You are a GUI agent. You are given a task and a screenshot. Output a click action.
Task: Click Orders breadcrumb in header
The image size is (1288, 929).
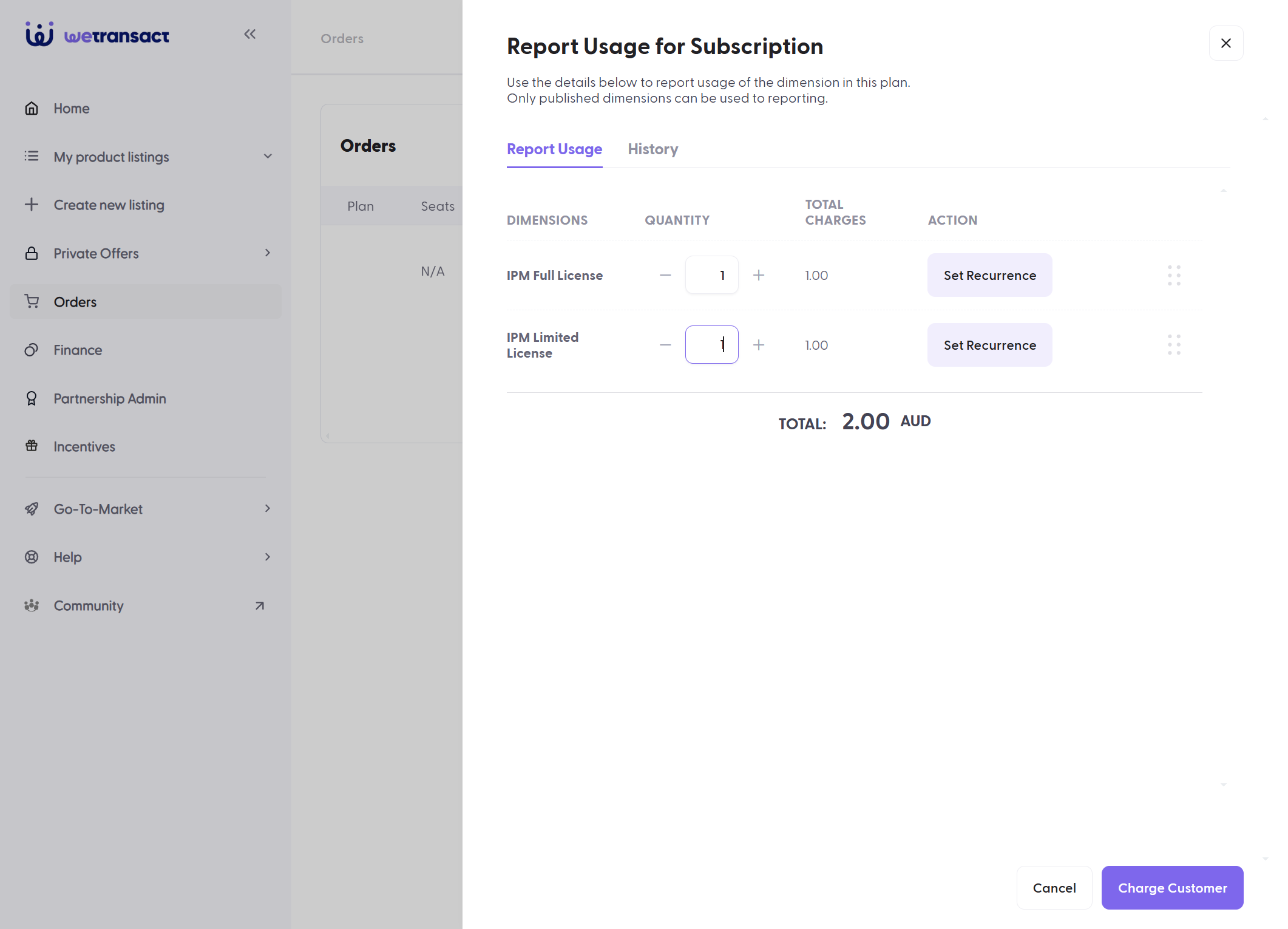tap(342, 38)
